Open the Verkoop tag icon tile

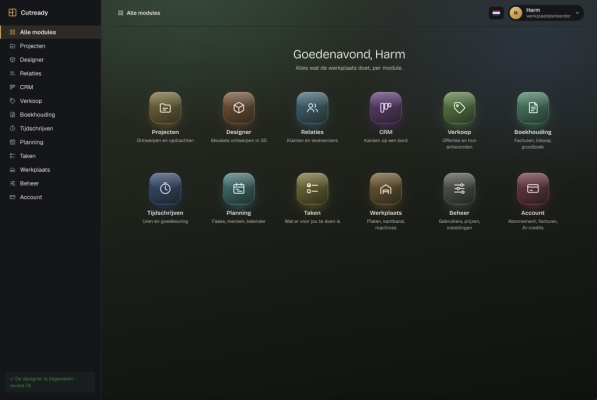pyautogui.click(x=459, y=108)
